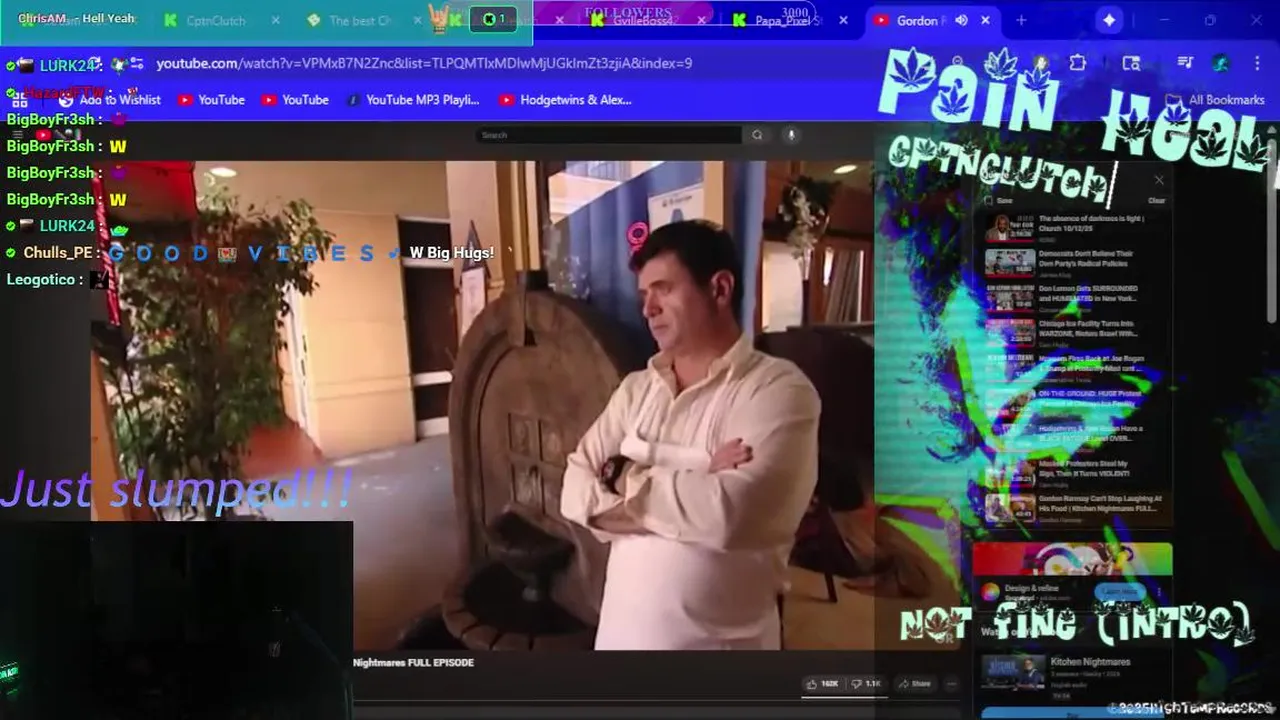Close the YouTube queue panel
Screen dimensions: 1280x720
click(1159, 180)
